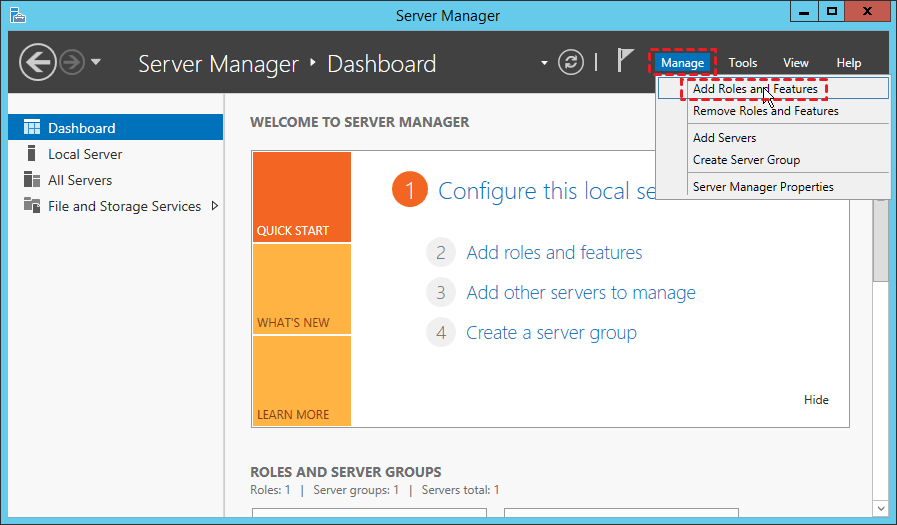Expand File and Storage Services submenu arrow
This screenshot has width=897, height=525.
click(x=214, y=206)
